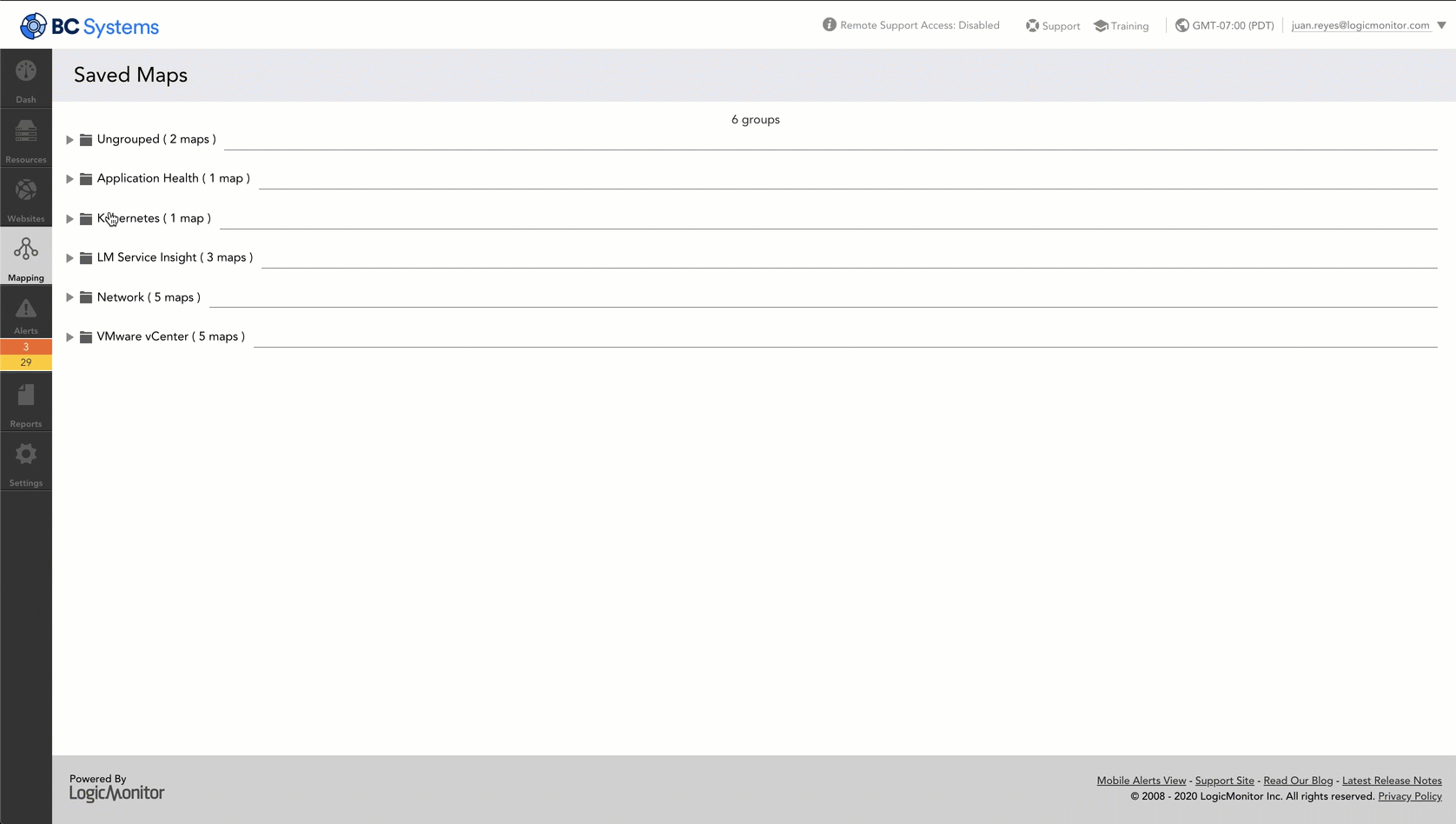
Task: Select 'Ungrouped ( 2 maps )' row text
Action: [x=156, y=139]
